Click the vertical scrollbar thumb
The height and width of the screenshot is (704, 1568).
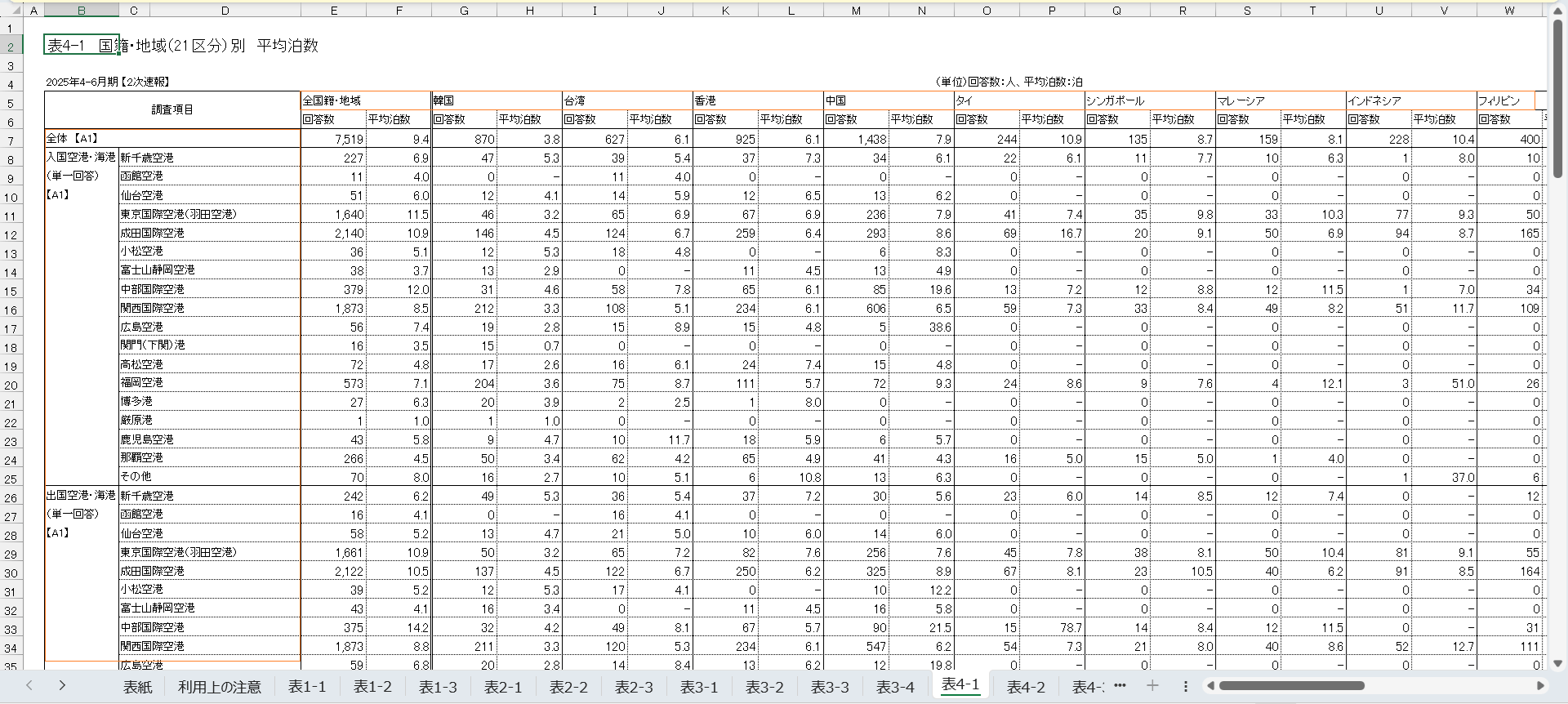[1557, 98]
